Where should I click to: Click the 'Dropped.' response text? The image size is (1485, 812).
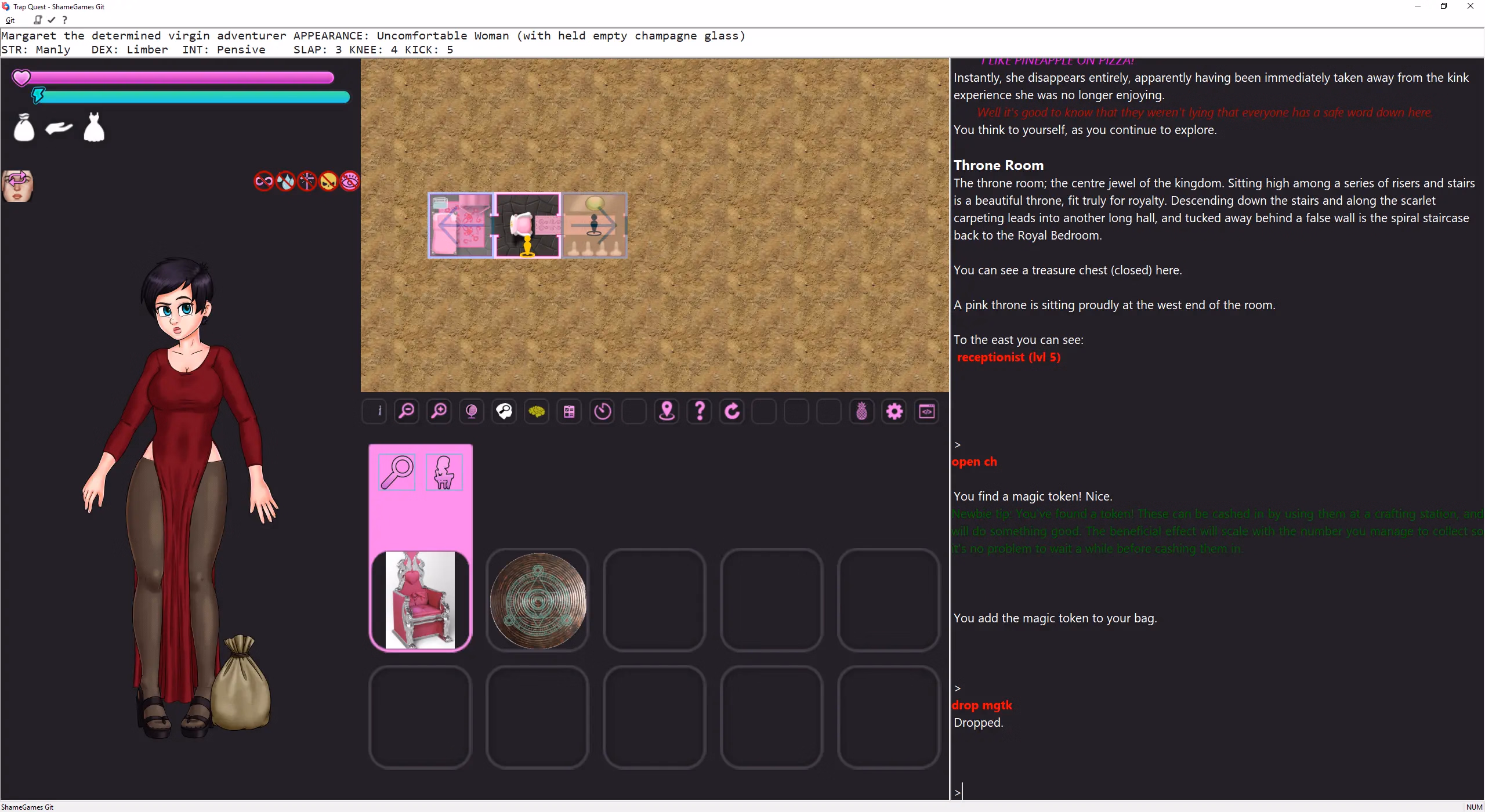point(979,723)
